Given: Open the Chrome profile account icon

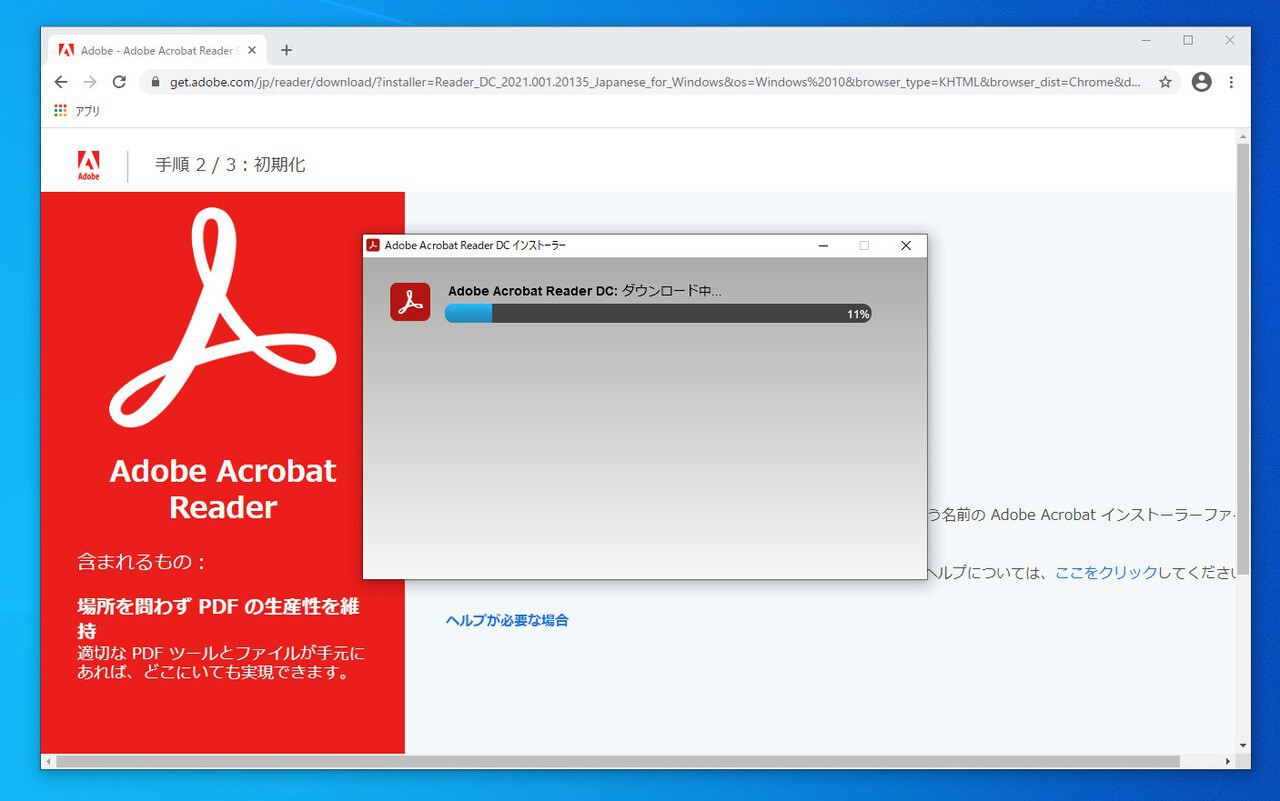Looking at the screenshot, I should (1202, 82).
